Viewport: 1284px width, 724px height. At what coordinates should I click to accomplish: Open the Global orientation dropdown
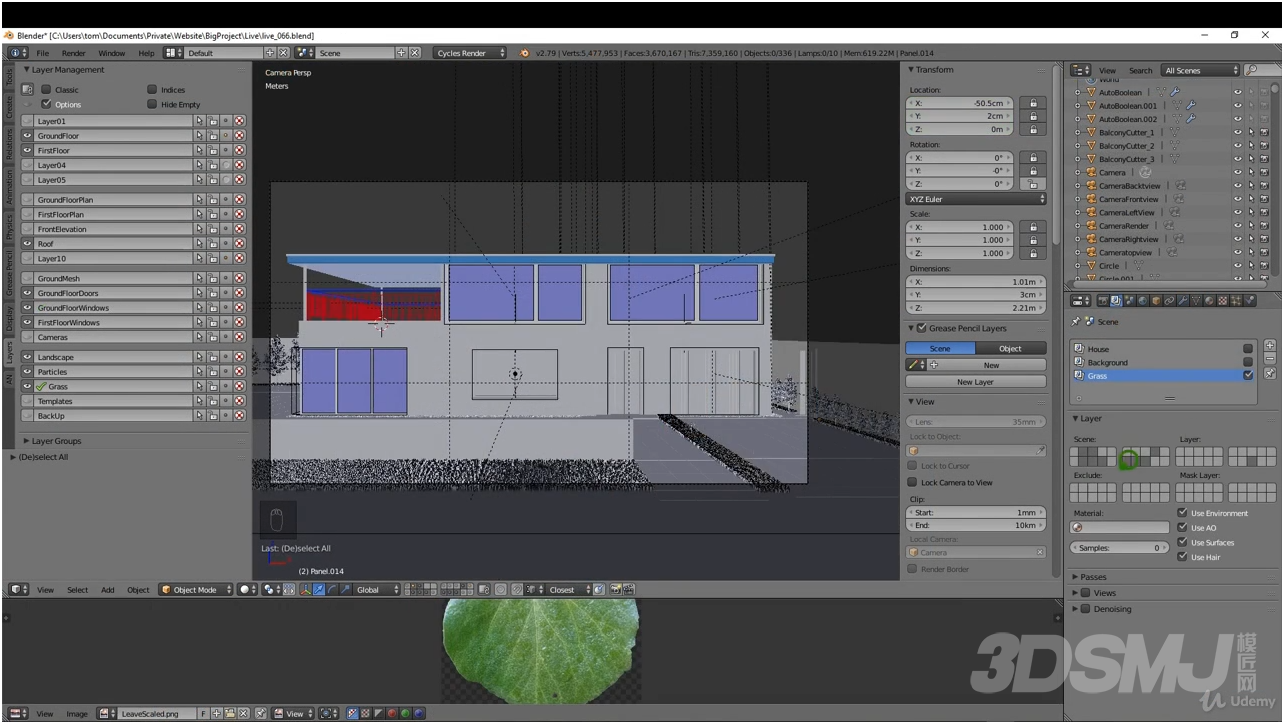coord(377,590)
